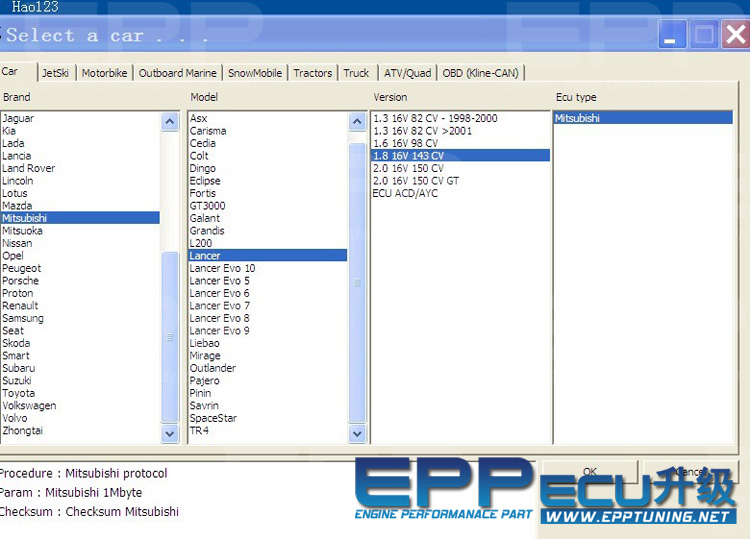Select TR4 model
The width and height of the screenshot is (750, 539).
point(268,430)
